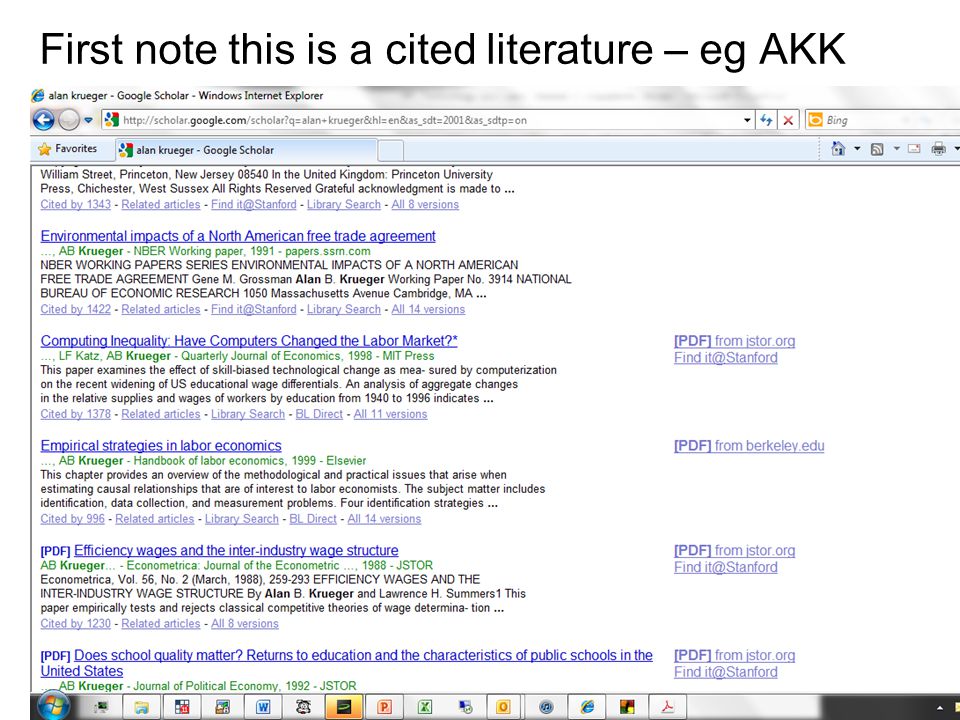Open Windows Explorer folder from taskbar
The image size is (960, 720).
pos(141,707)
